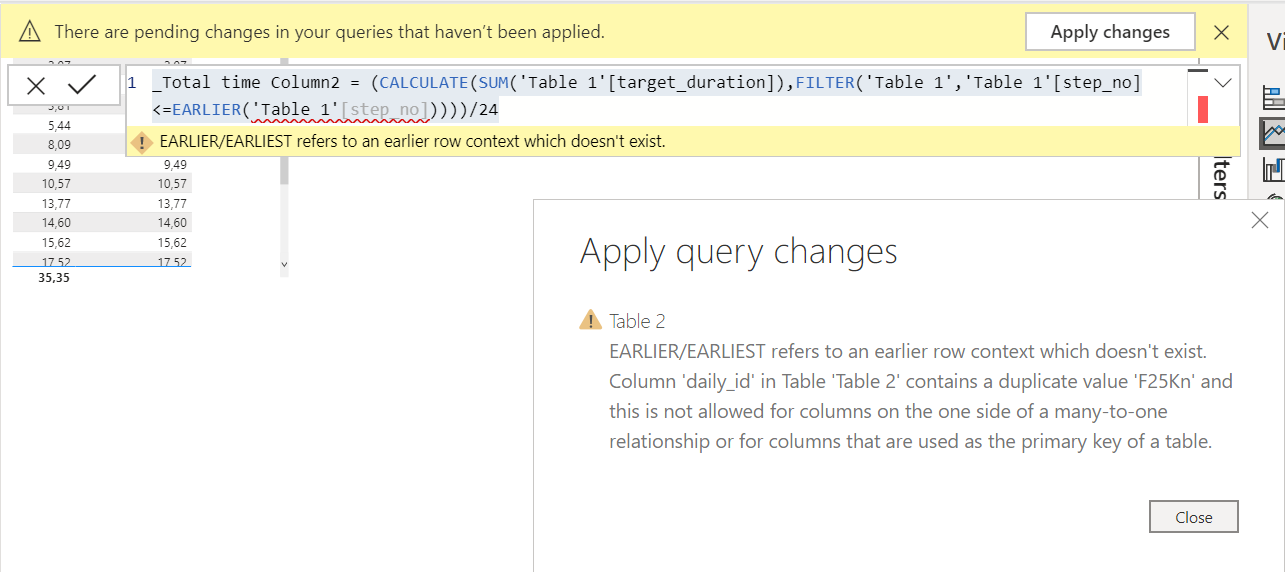This screenshot has height=572, width=1285.
Task: Click the EARLIER/EARLIEST error message under the formula
Action: tap(412, 142)
